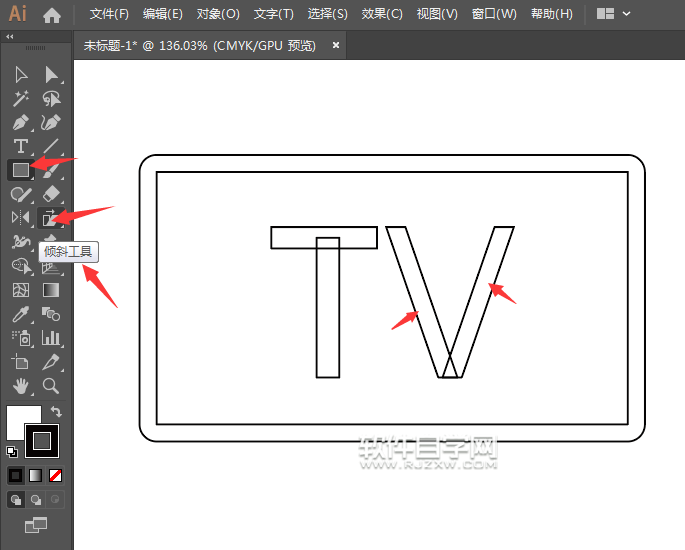Image resolution: width=685 pixels, height=550 pixels.
Task: Select the Zoom tool
Action: (51, 386)
